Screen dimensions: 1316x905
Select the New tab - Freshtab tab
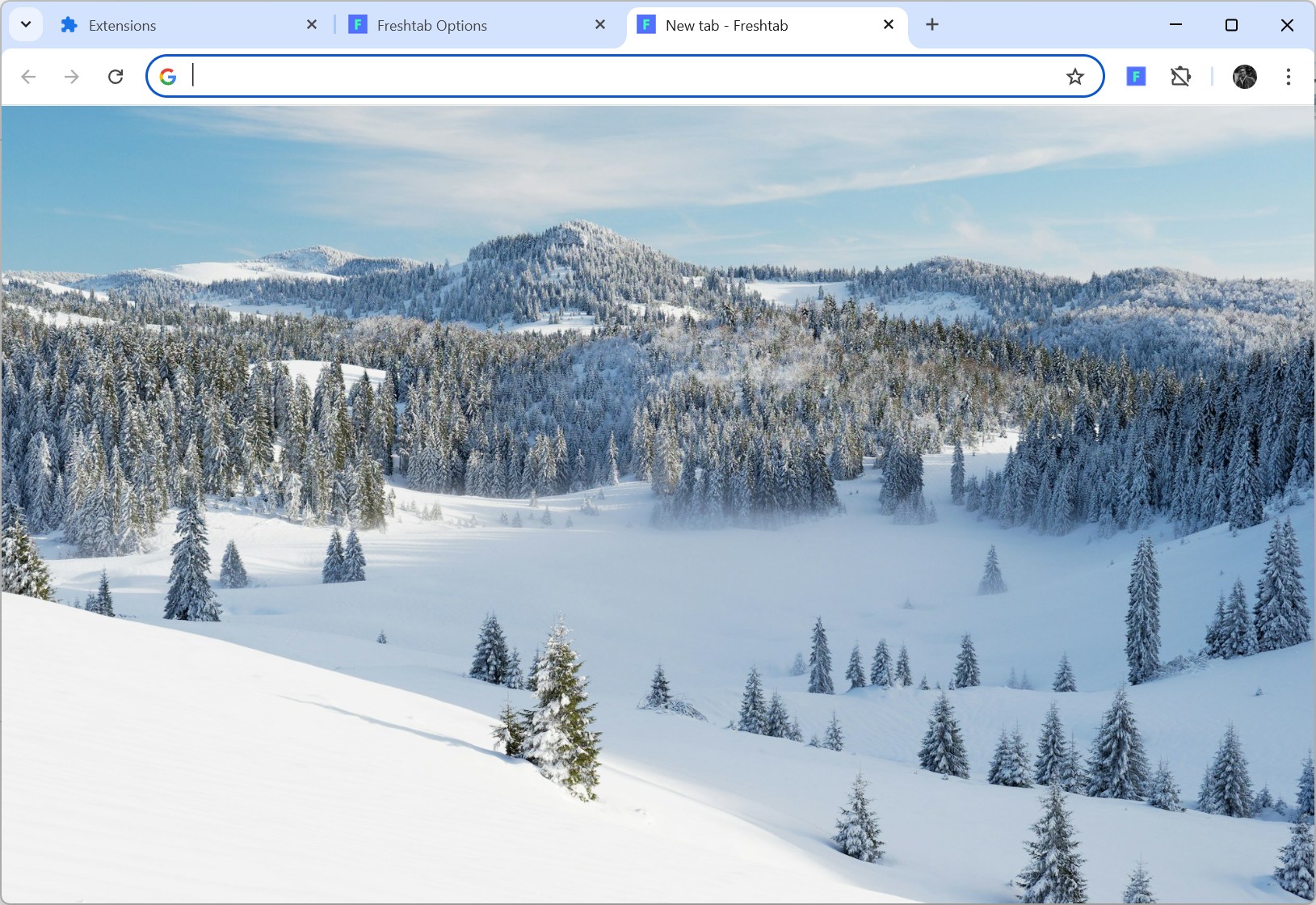727,25
